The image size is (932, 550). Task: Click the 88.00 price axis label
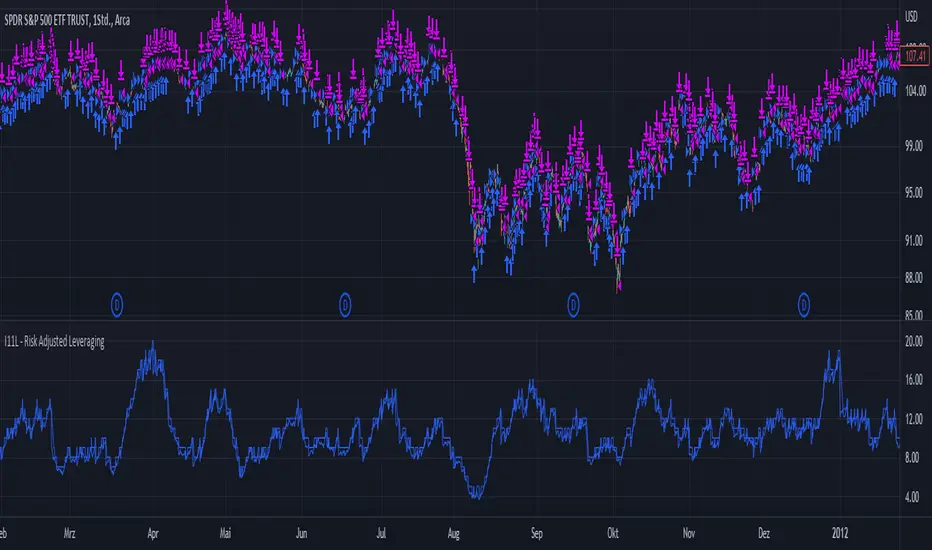(914, 278)
